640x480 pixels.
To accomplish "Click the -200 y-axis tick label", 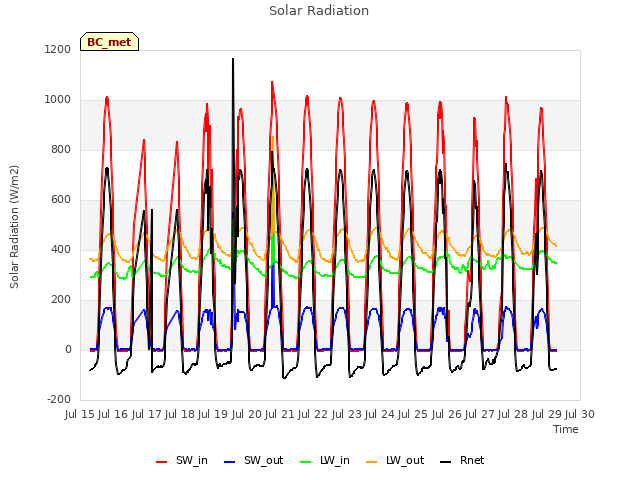I will [x=59, y=399].
